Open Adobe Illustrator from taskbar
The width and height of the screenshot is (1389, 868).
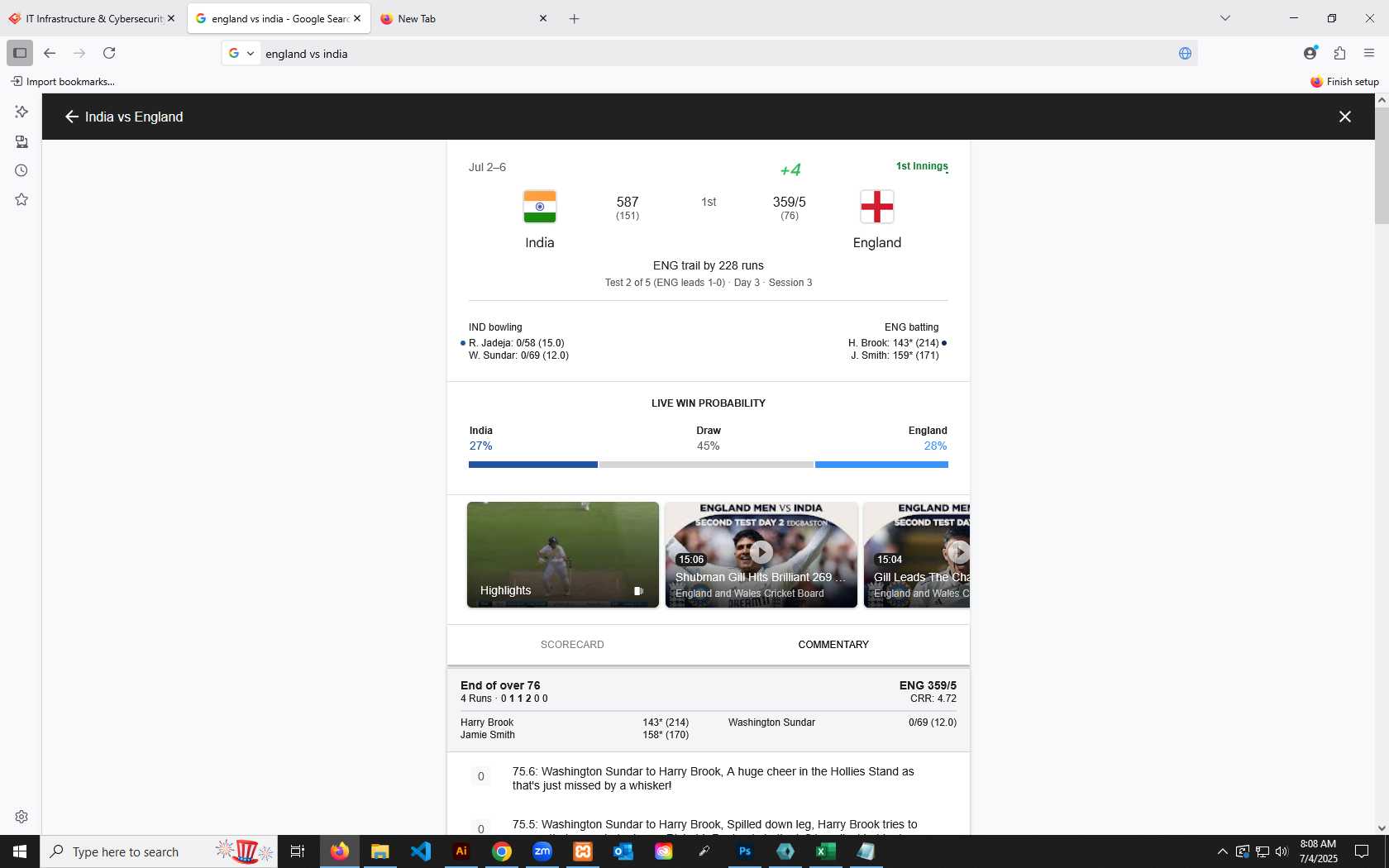461,851
